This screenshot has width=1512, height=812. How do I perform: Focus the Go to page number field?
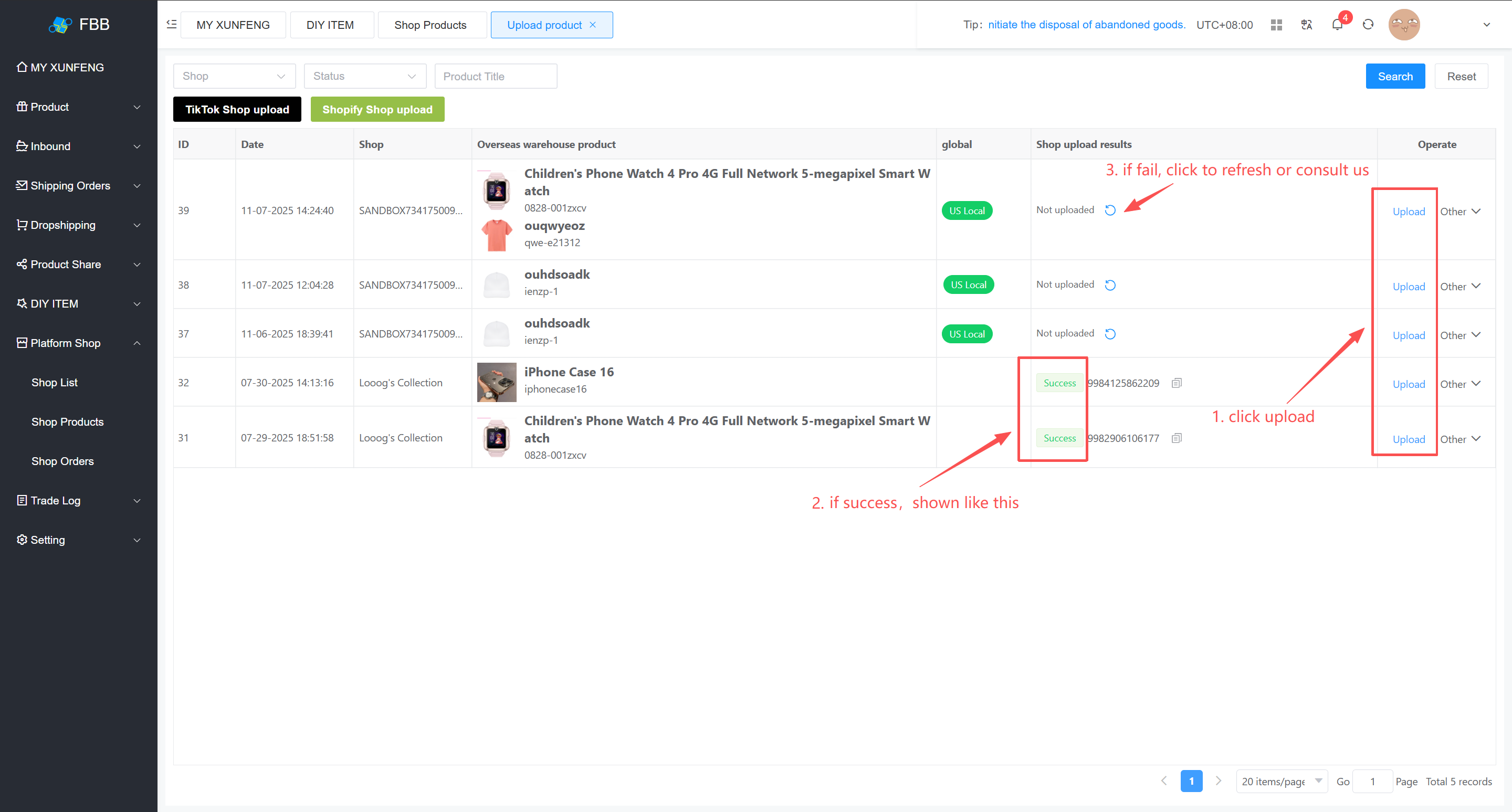point(1372,781)
